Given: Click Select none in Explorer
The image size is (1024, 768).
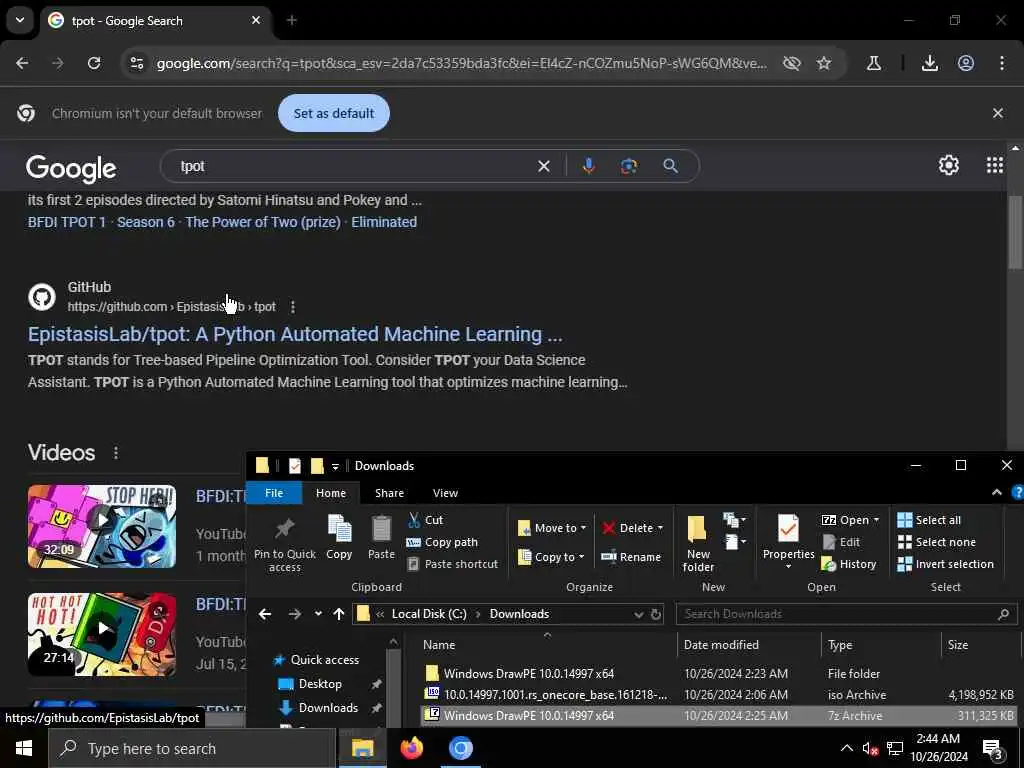Looking at the screenshot, I should 936,542.
